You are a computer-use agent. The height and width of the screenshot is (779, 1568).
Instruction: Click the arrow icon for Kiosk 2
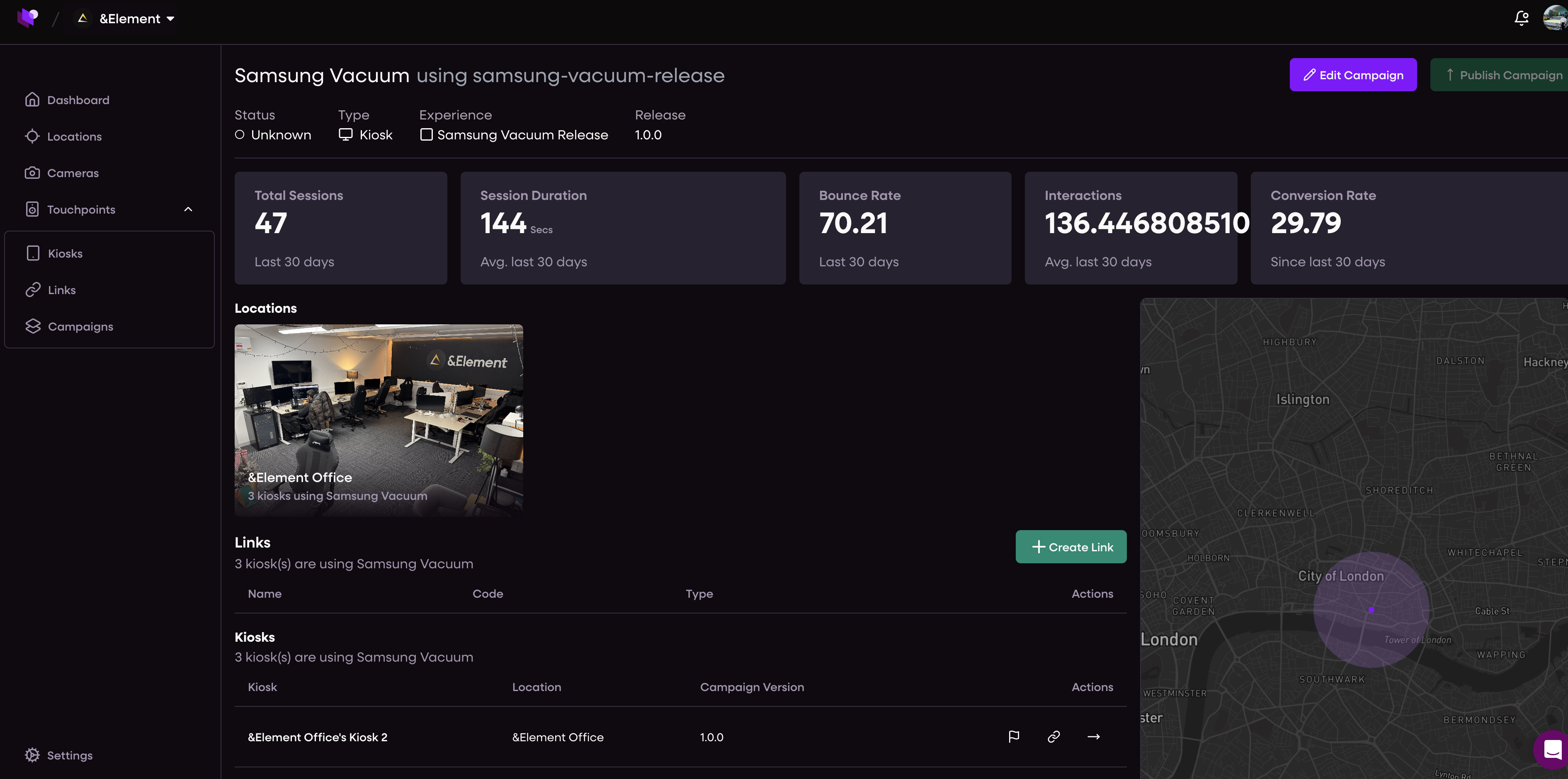(1093, 736)
